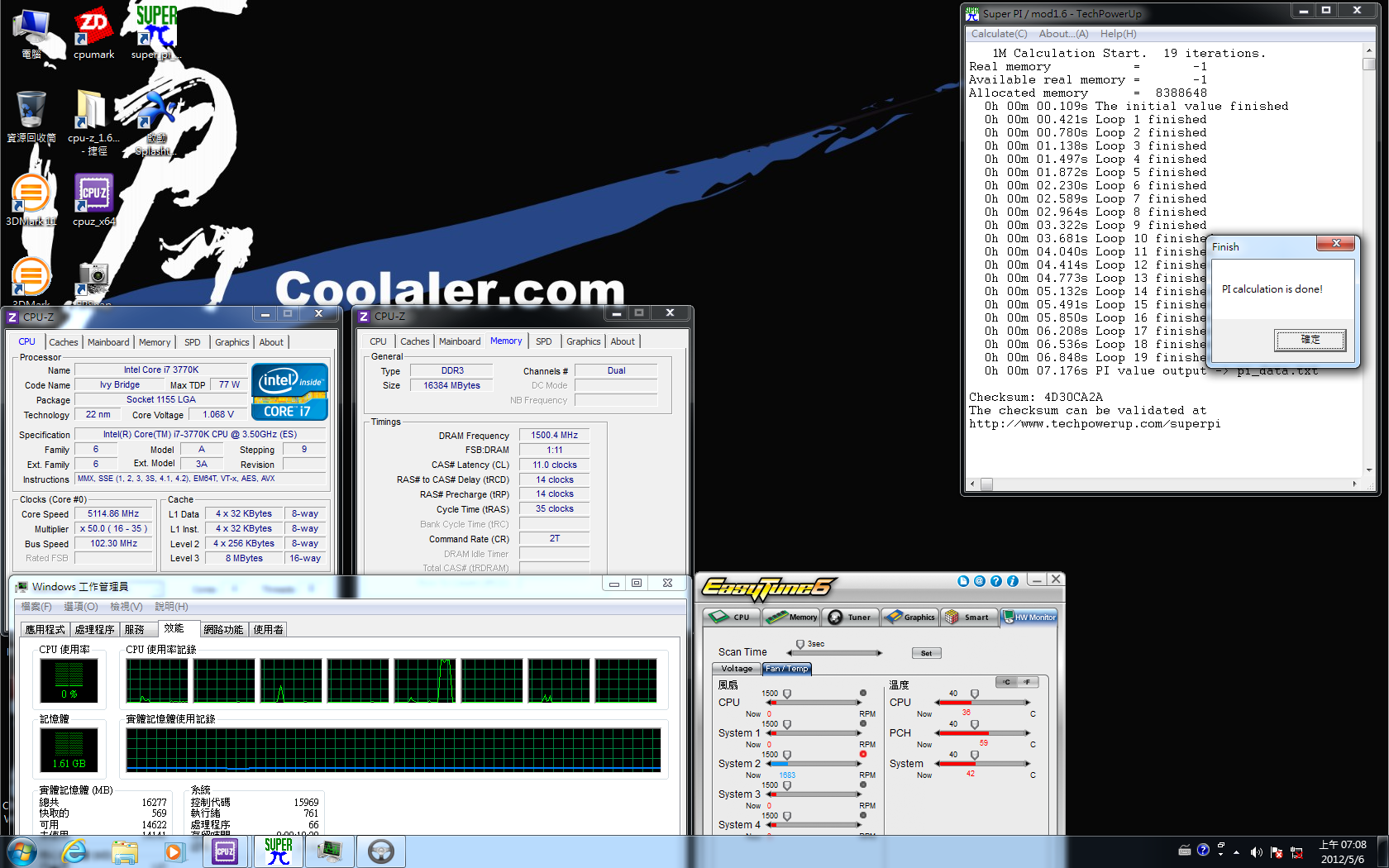Adjust the Scan Time slider handle
Image resolution: width=1389 pixels, height=868 pixels.
tap(800, 645)
